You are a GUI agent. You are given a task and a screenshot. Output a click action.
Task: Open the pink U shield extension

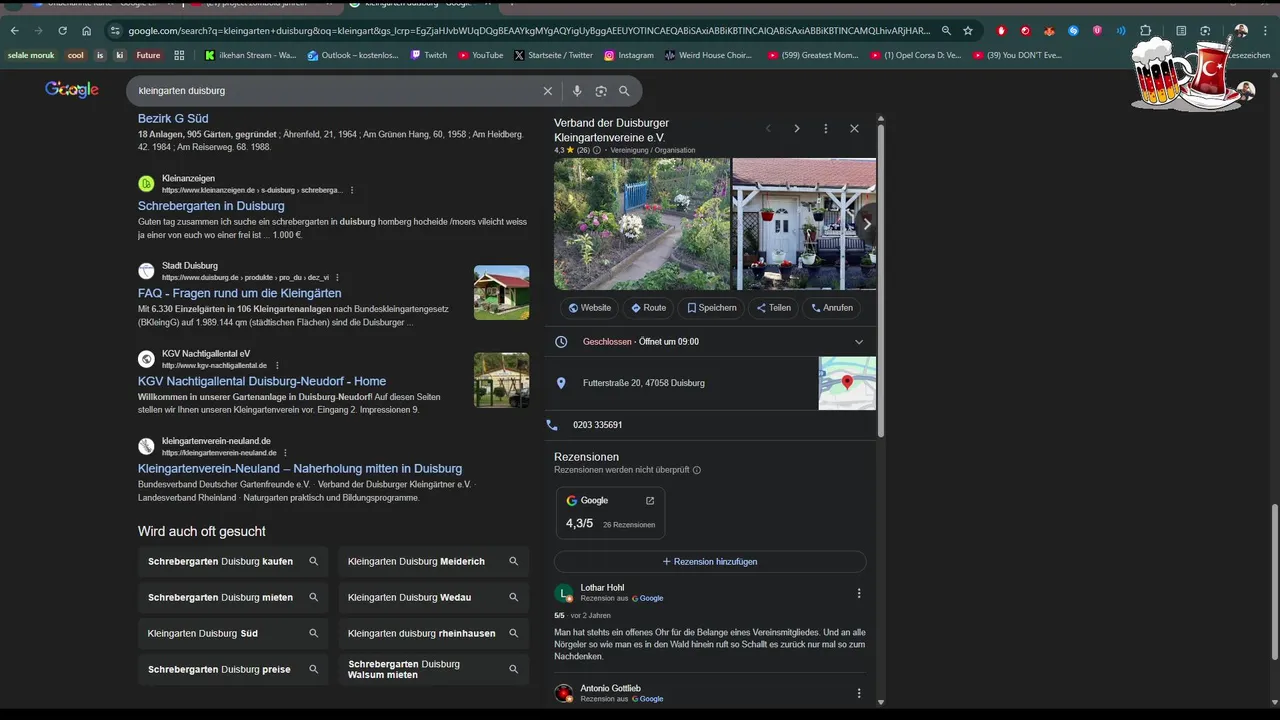(1097, 31)
